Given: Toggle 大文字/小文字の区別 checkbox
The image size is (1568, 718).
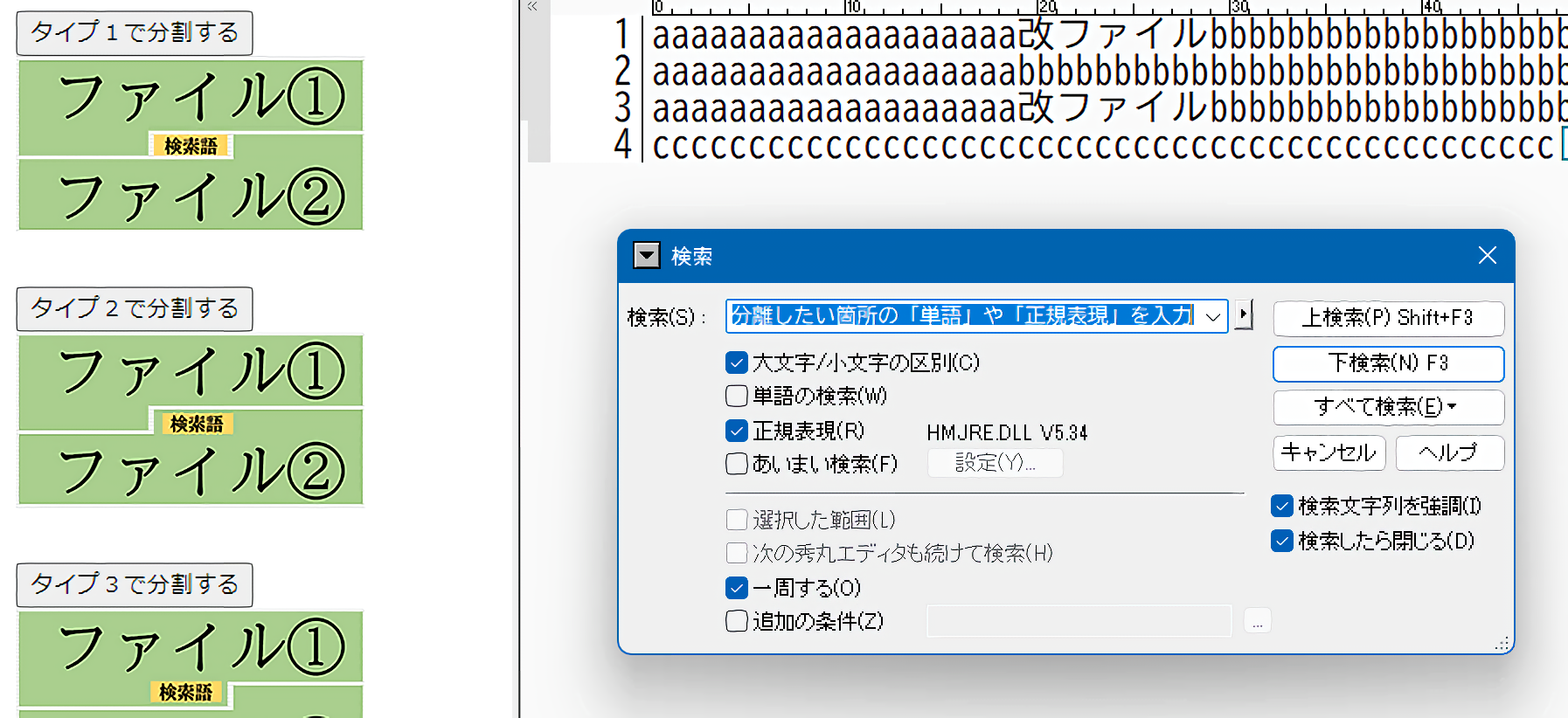Looking at the screenshot, I should (737, 362).
